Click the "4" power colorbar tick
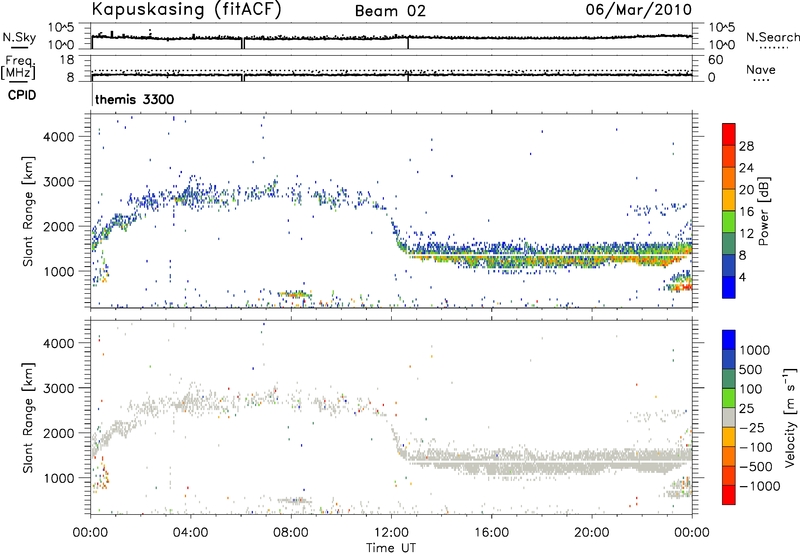The height and width of the screenshot is (554, 800). (742, 278)
